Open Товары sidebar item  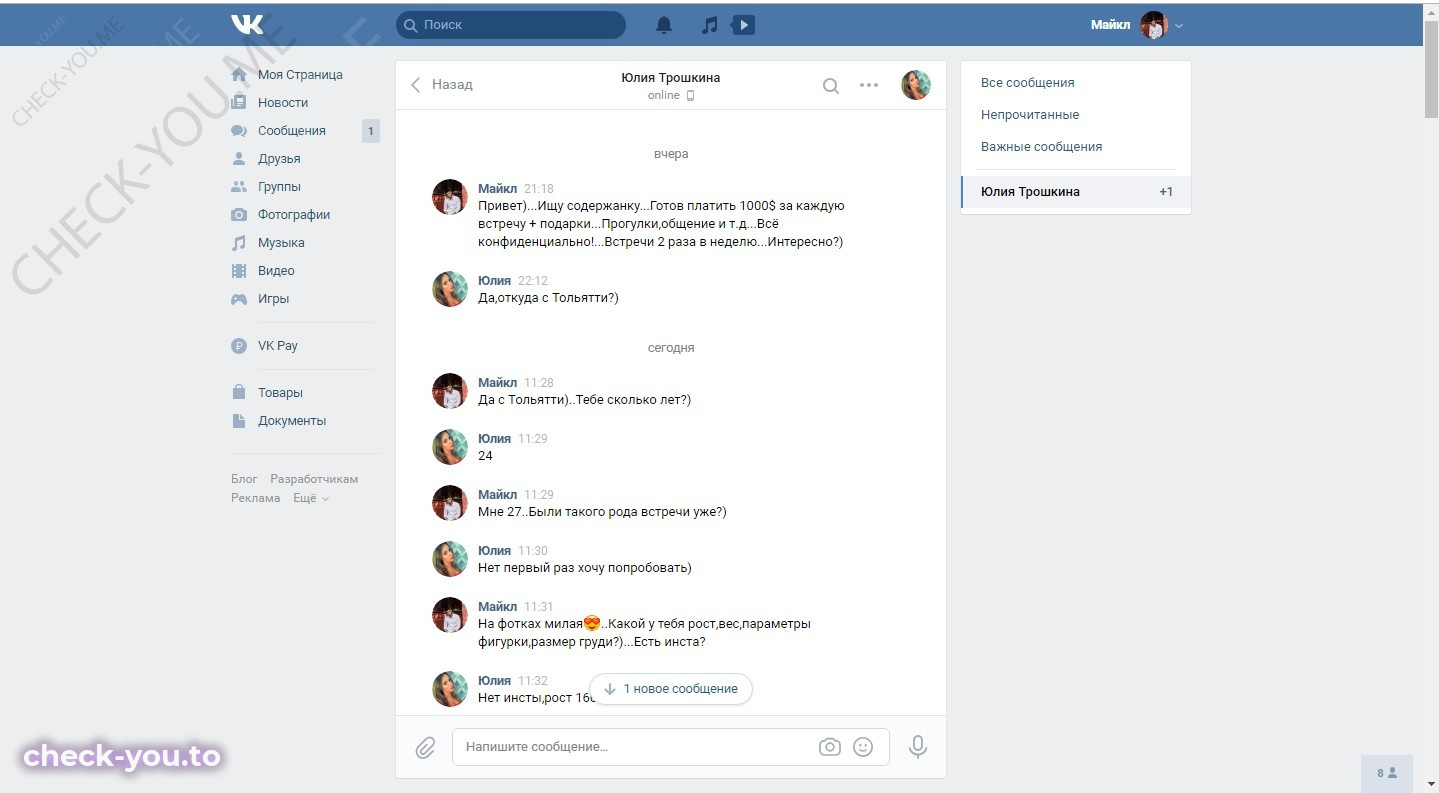(x=280, y=393)
